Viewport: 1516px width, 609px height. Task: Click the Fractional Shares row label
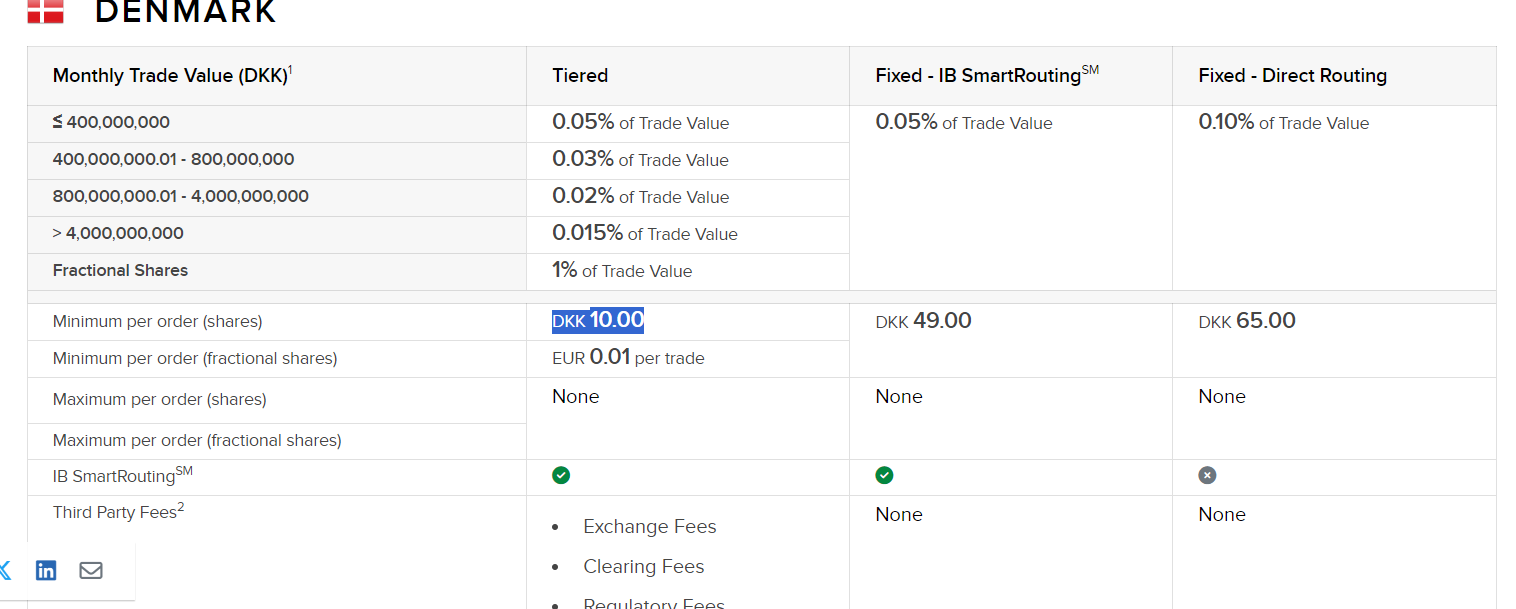[x=120, y=270]
